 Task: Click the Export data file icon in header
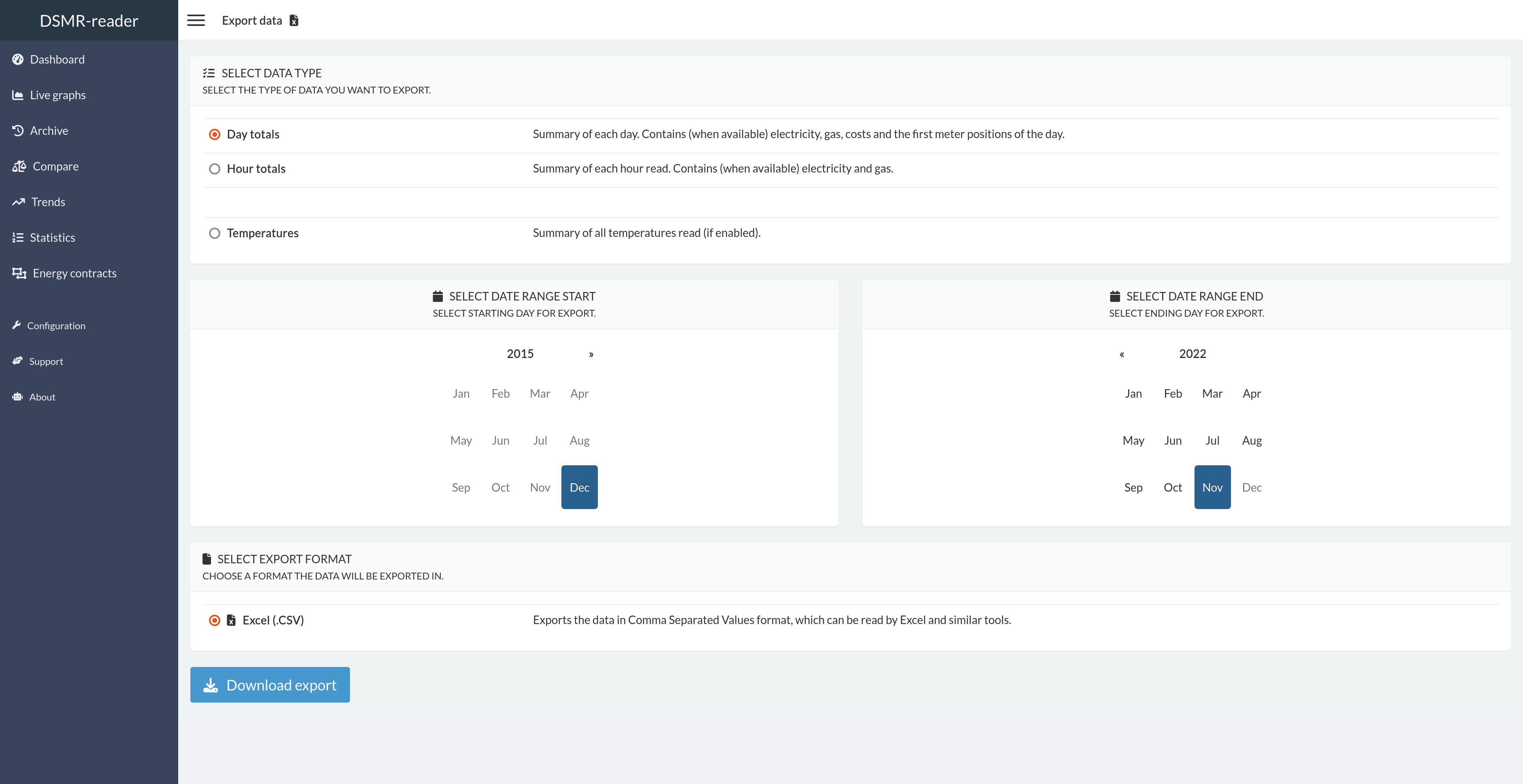coord(294,21)
